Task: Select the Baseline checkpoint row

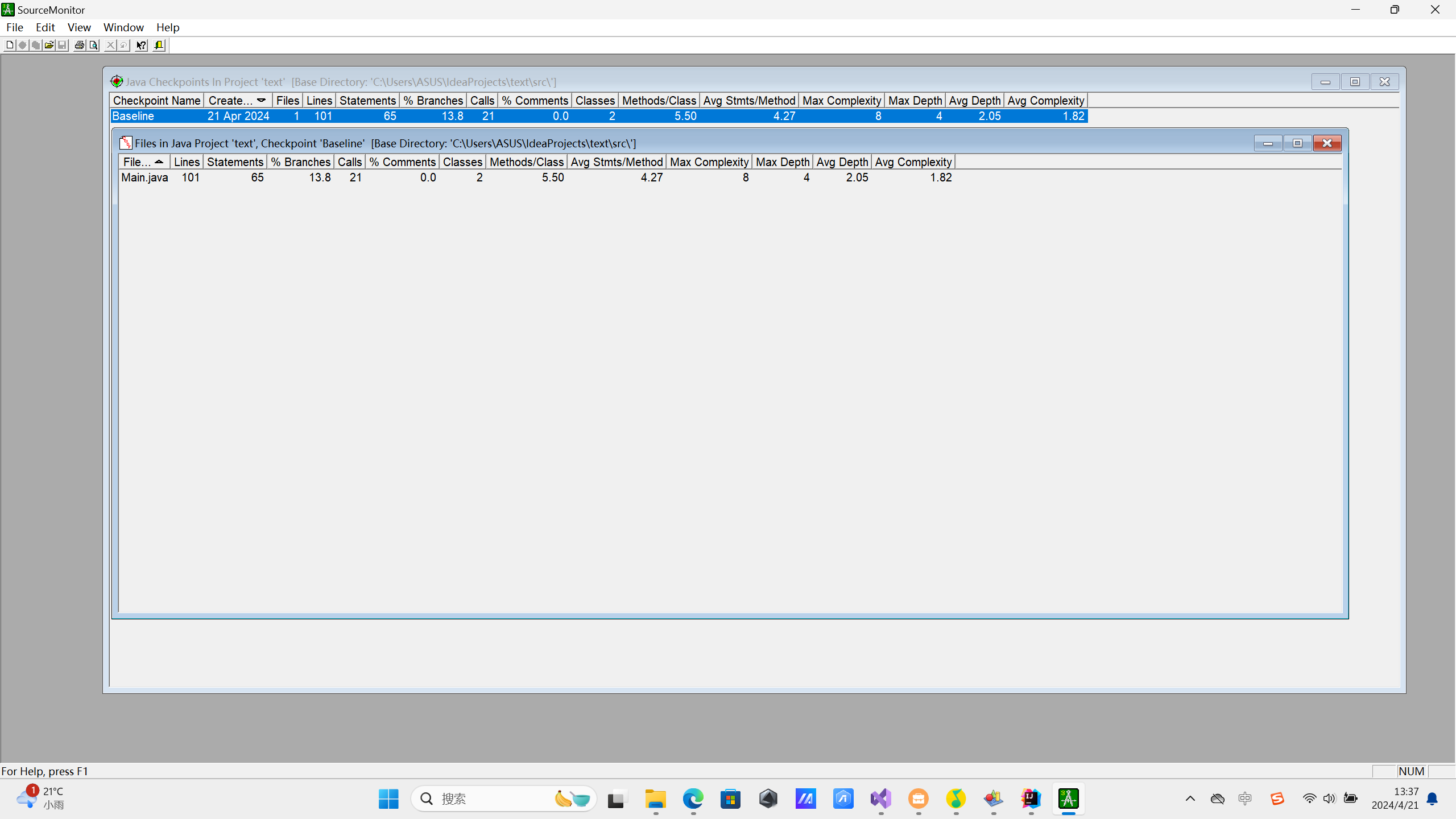Action: pos(133,116)
